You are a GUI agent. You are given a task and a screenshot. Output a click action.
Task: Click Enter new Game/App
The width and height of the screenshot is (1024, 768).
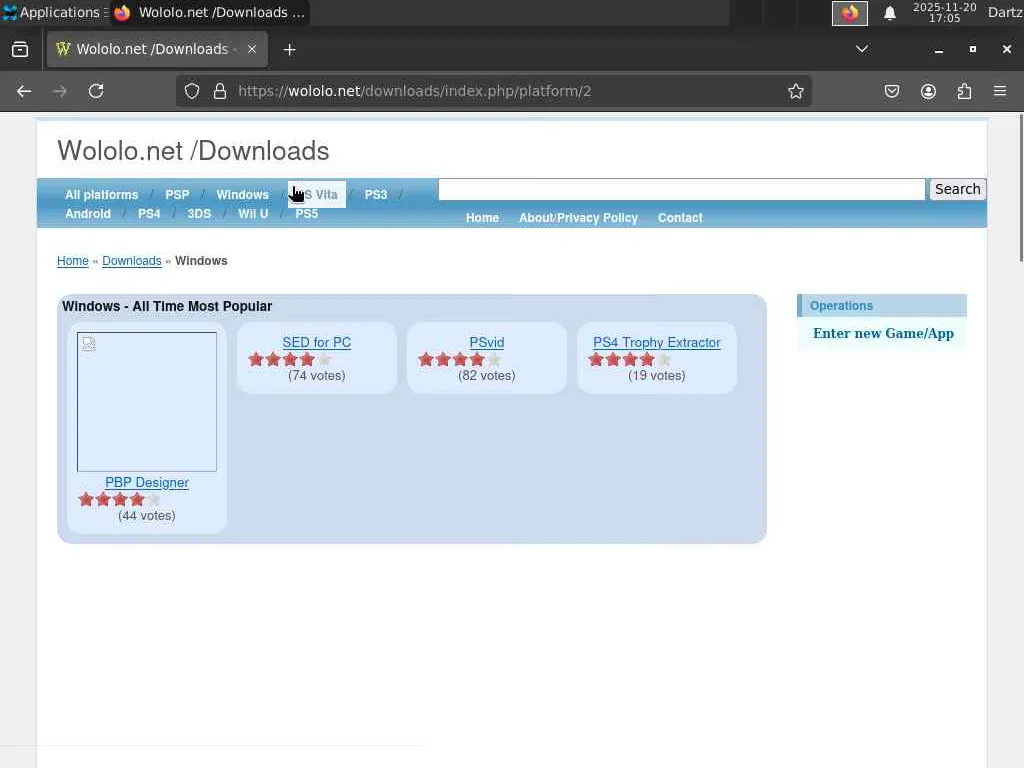(883, 333)
